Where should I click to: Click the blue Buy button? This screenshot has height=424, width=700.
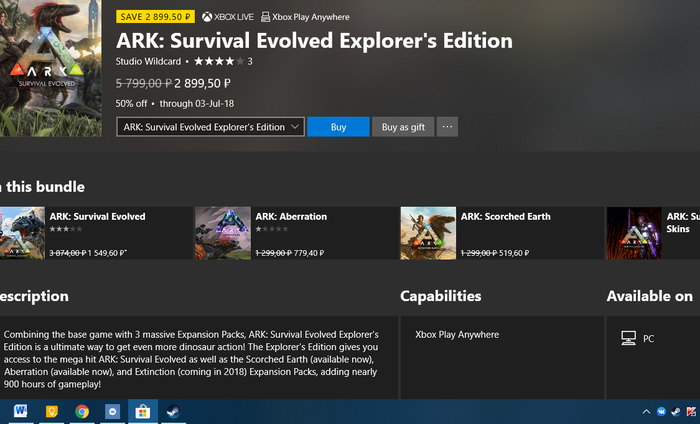(x=338, y=127)
